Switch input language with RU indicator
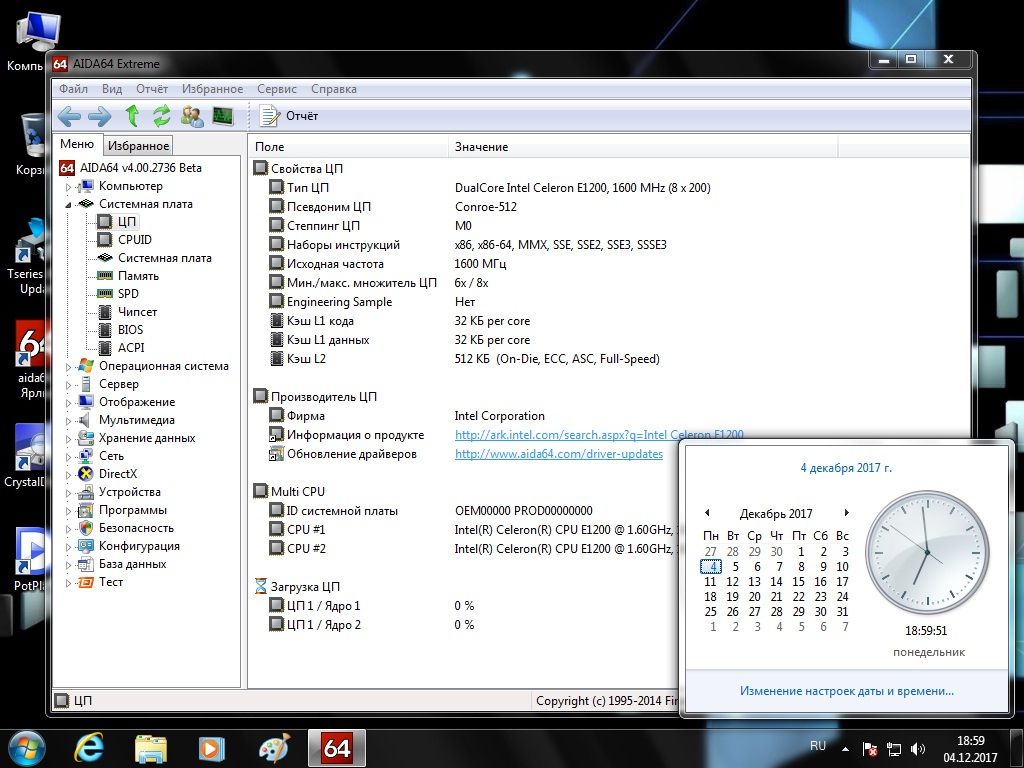 click(x=818, y=746)
